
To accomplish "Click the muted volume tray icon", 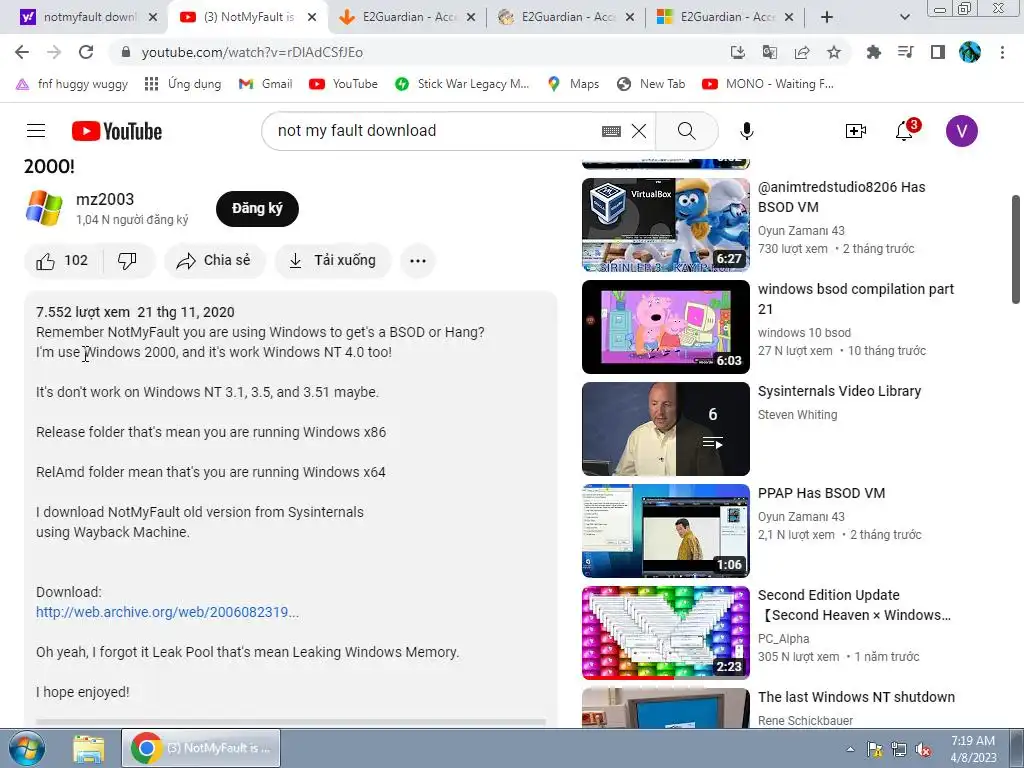I will [923, 750].
